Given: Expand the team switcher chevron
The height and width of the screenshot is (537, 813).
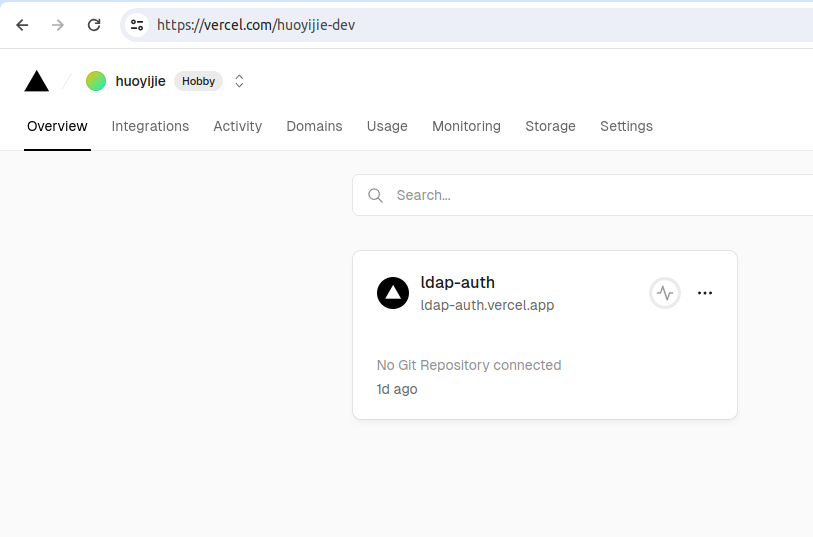Looking at the screenshot, I should [x=239, y=81].
